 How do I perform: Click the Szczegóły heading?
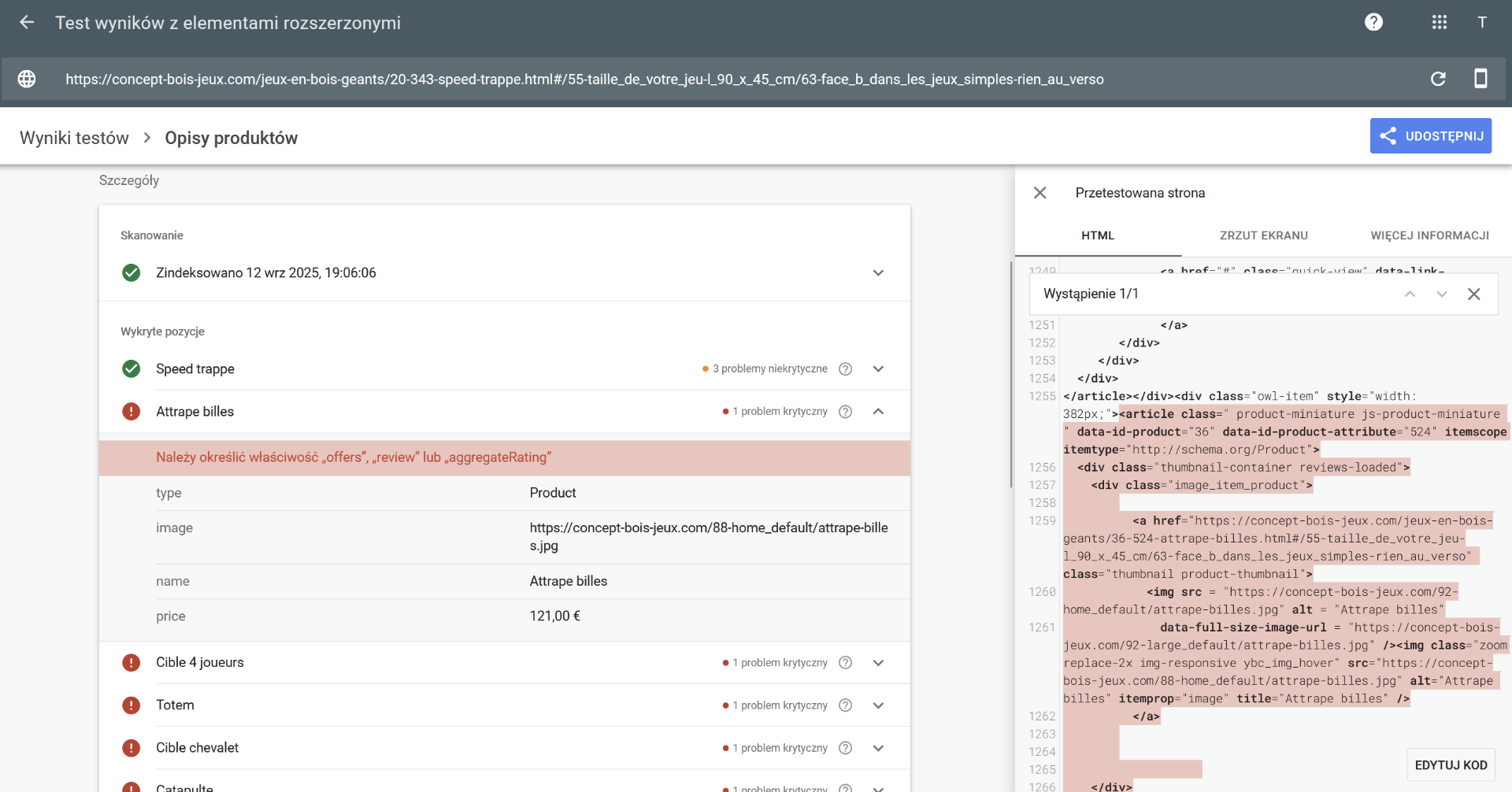[129, 180]
